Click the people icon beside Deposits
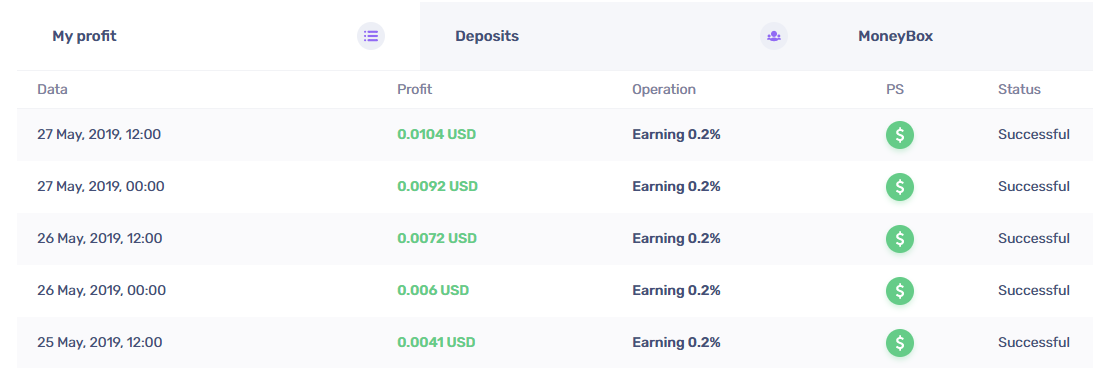Screen dimensions: 1093x368 [x=774, y=36]
